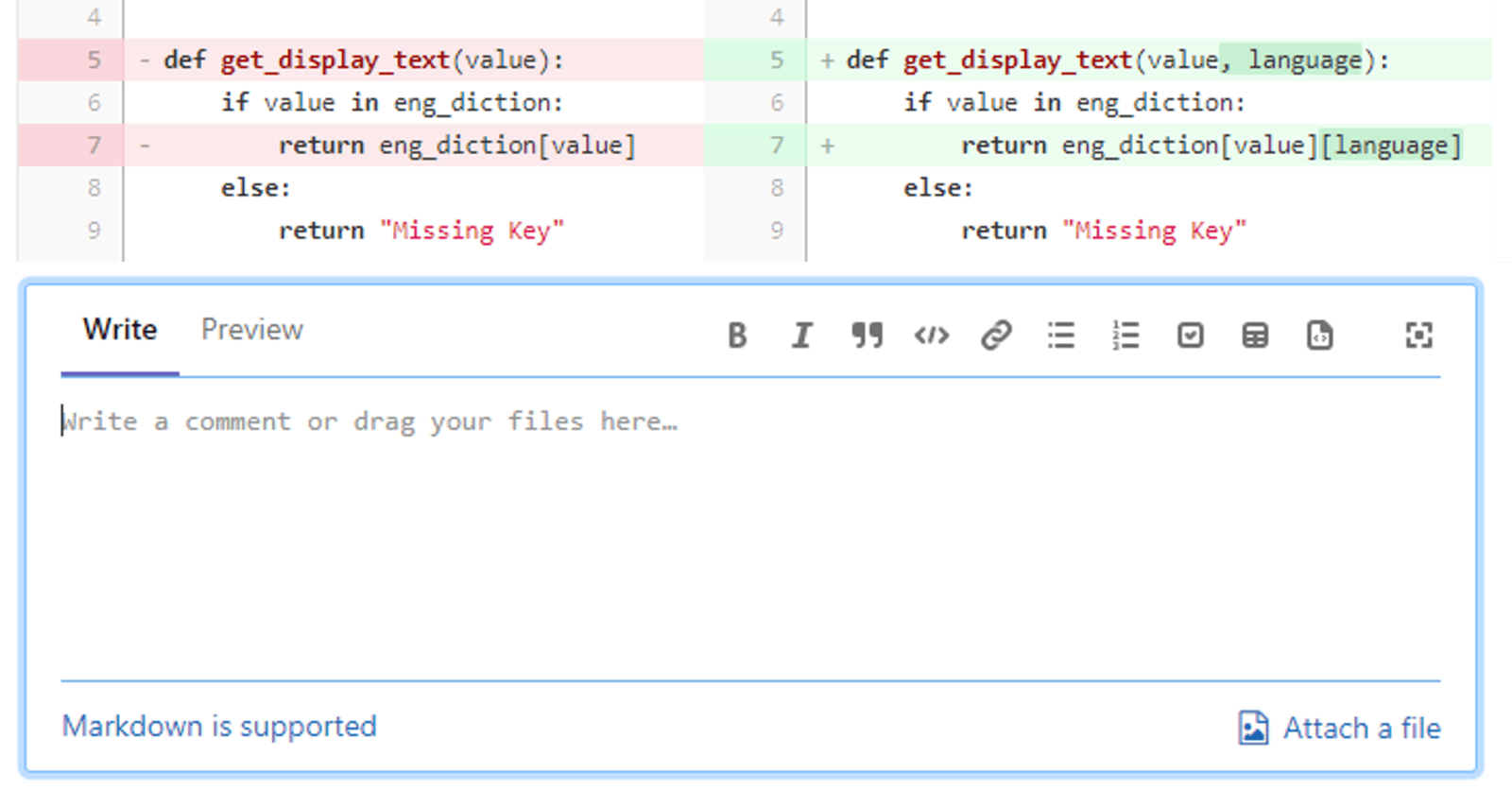Click added line 'return eng_diction[value][language]'
Viewport: 1512px width, 790px height.
click(x=1211, y=146)
